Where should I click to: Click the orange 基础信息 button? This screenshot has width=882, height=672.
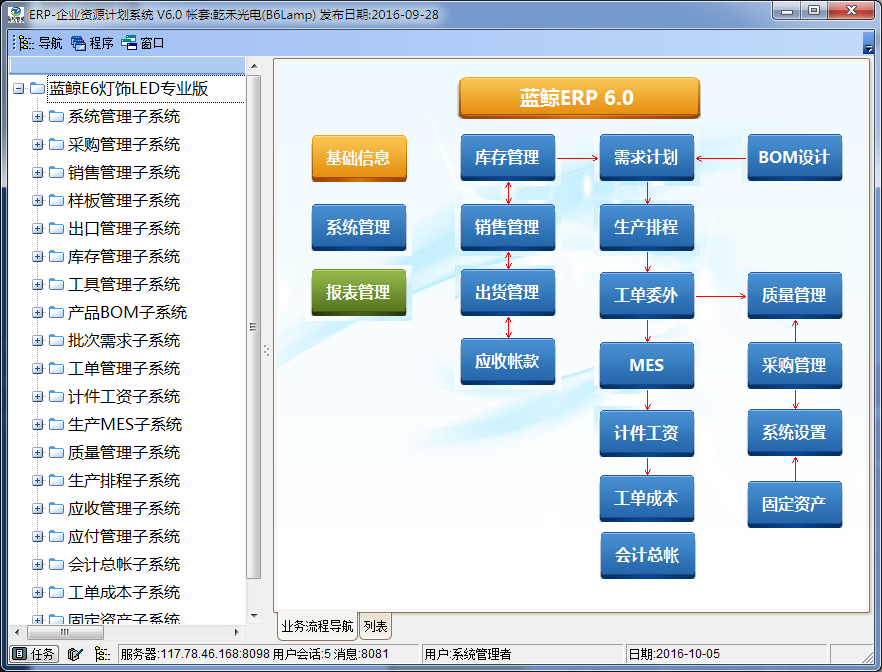coord(359,158)
